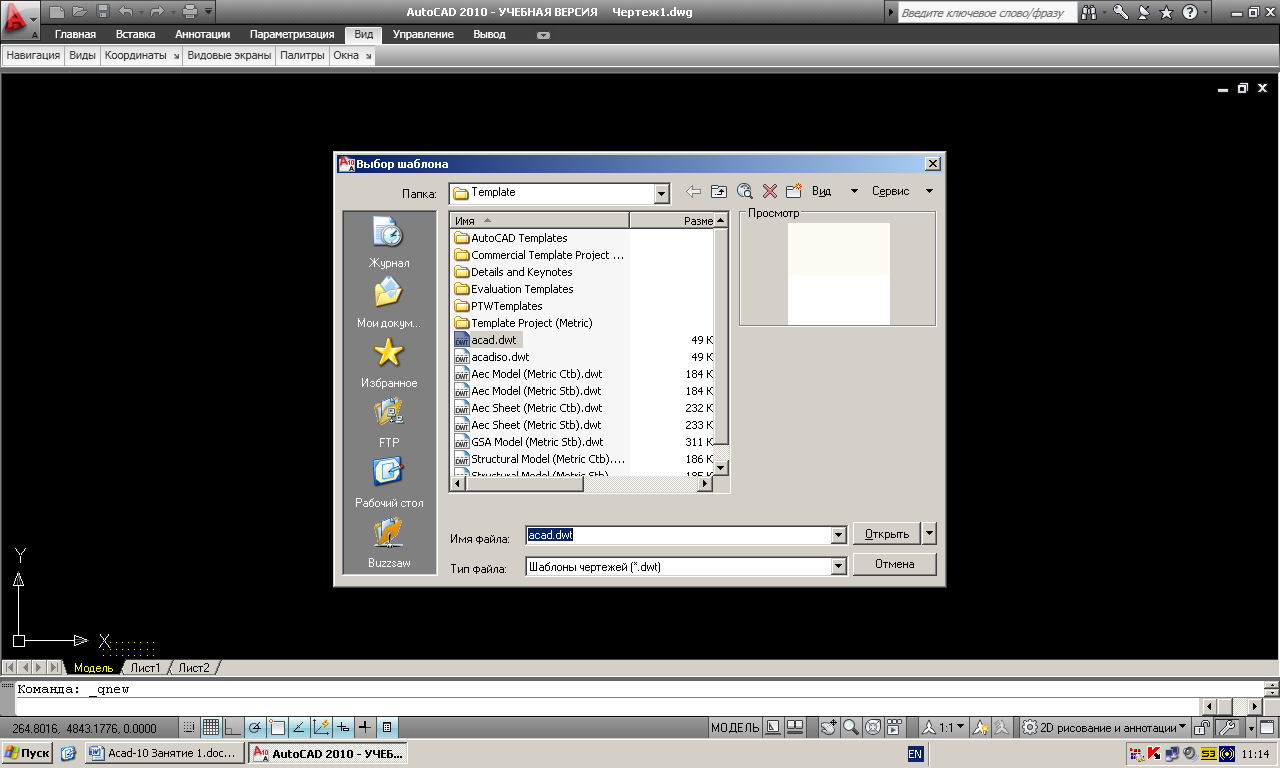The width and height of the screenshot is (1280, 768).
Task: Click the Communication Center satellite icon
Action: tap(1143, 12)
